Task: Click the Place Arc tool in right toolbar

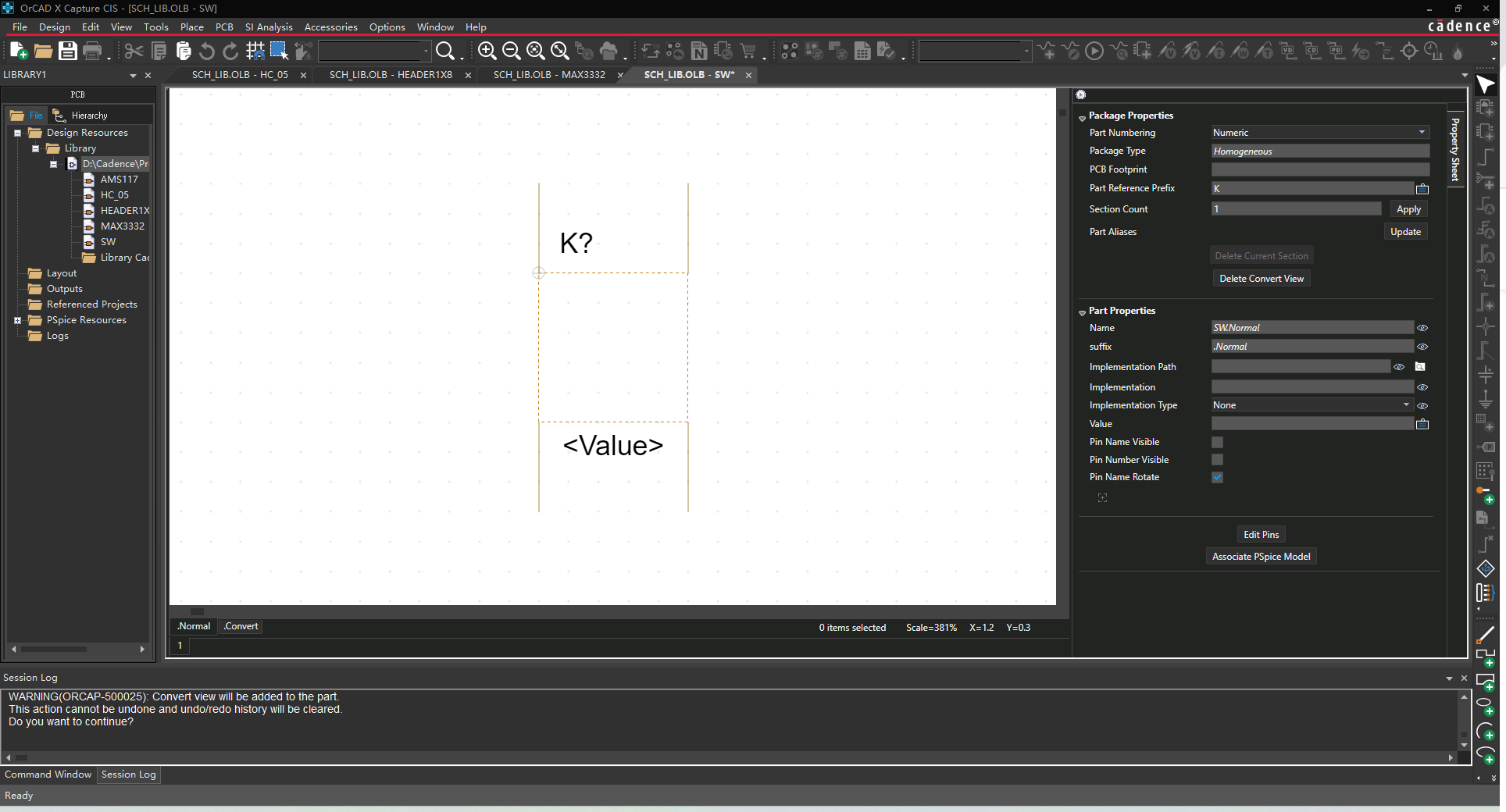Action: pyautogui.click(x=1485, y=732)
